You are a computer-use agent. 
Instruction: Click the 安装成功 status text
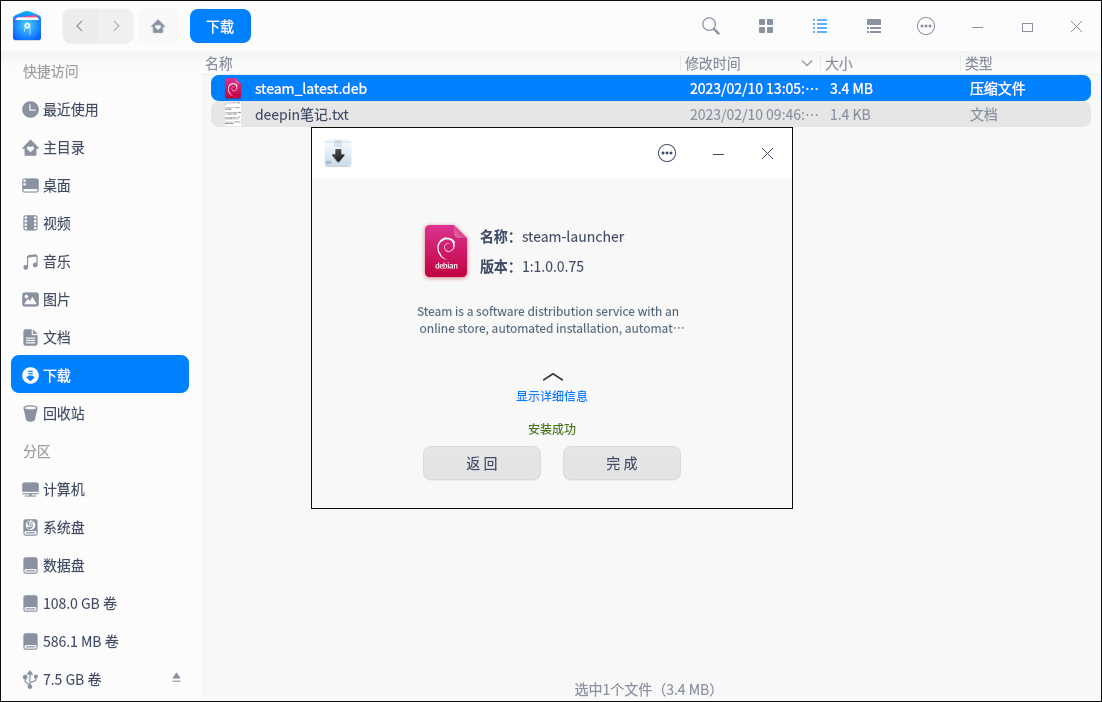[x=552, y=429]
